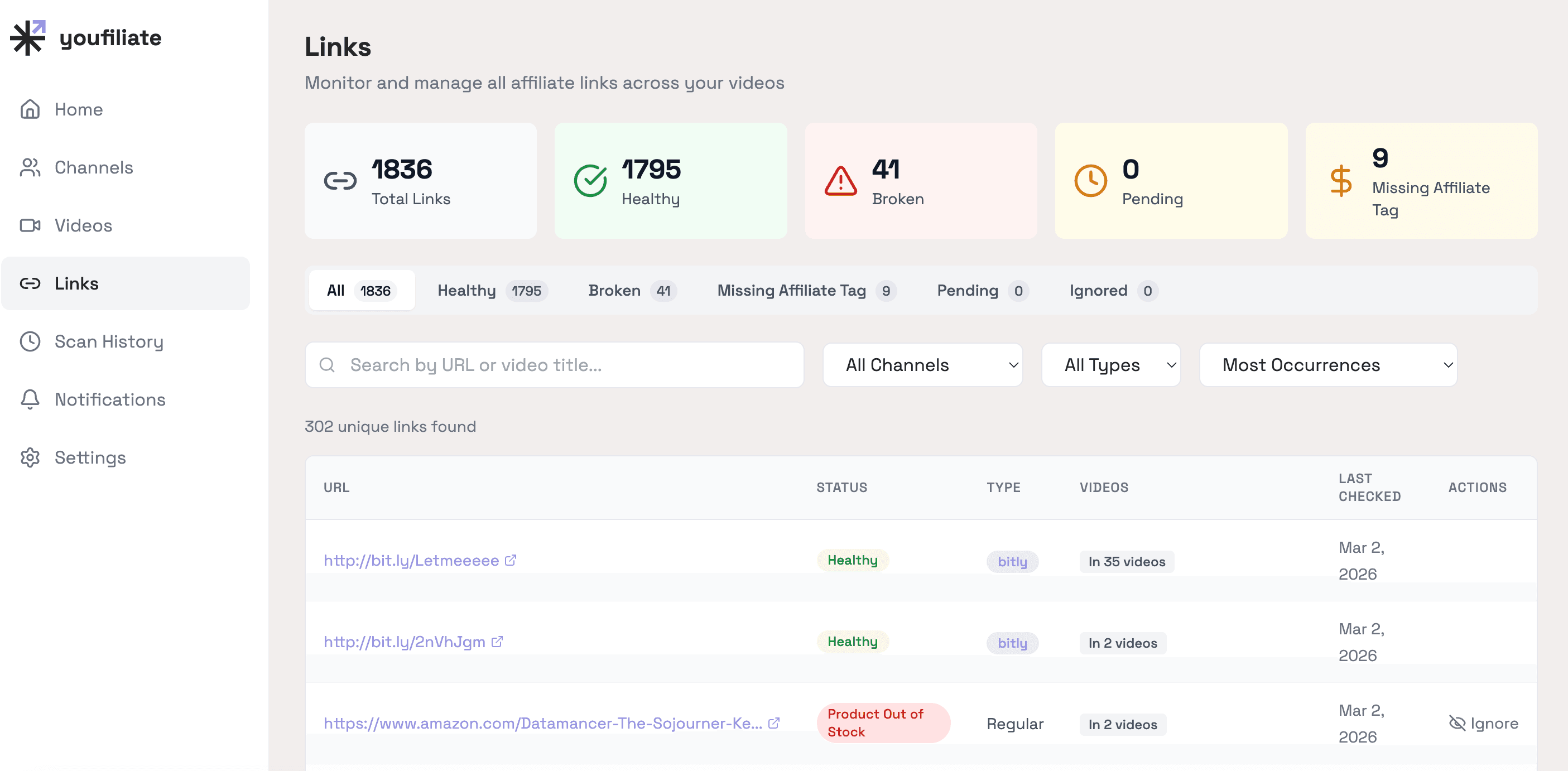
Task: Open Settings via the gear icon
Action: click(x=30, y=457)
